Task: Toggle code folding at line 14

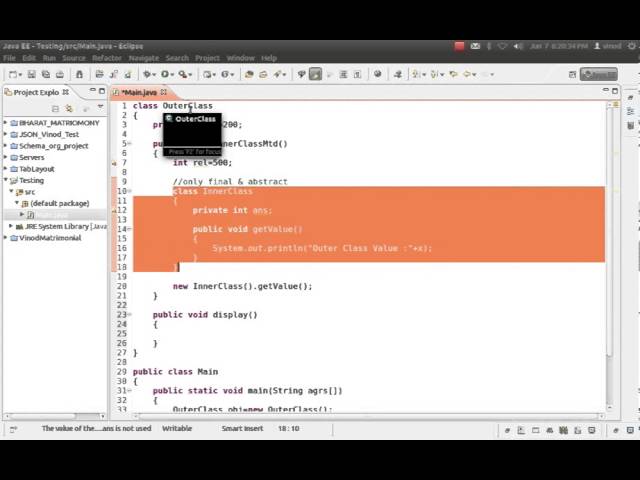Action: [x=129, y=229]
